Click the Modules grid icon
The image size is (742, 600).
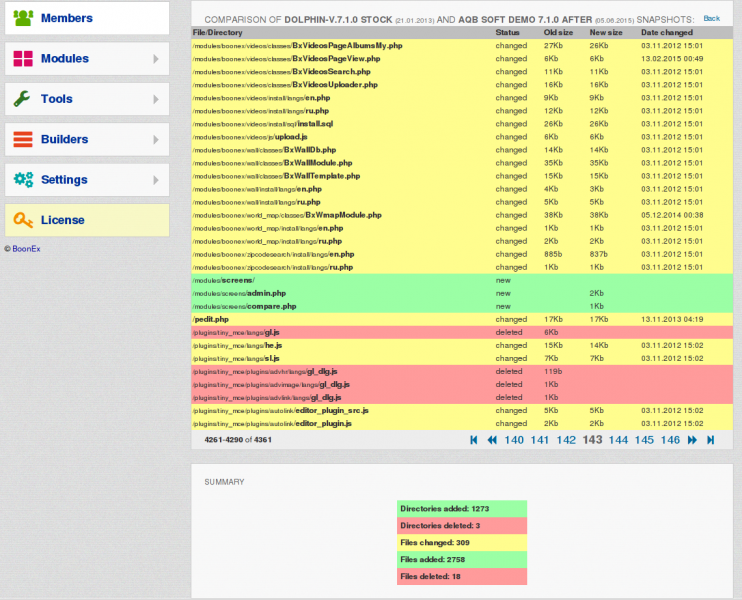click(23, 59)
